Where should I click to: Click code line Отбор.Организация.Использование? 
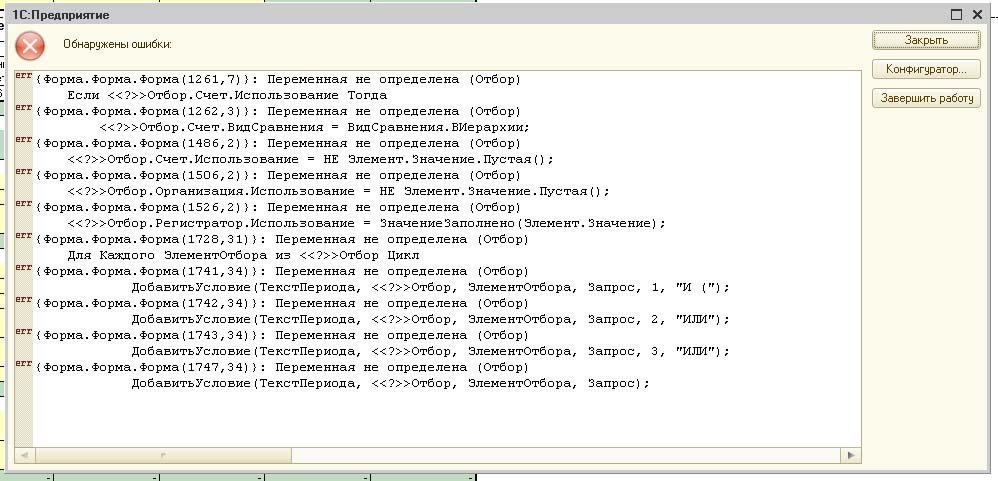339,192
